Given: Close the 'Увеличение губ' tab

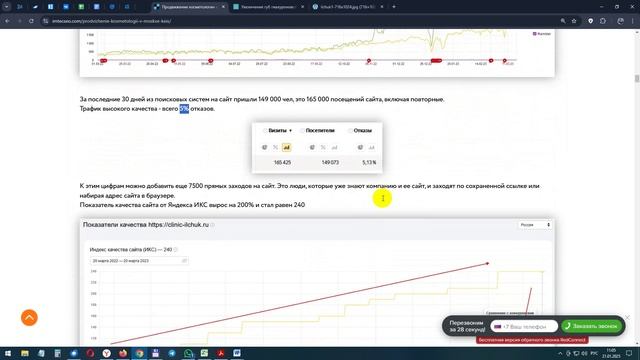Looking at the screenshot, I should (x=302, y=7).
